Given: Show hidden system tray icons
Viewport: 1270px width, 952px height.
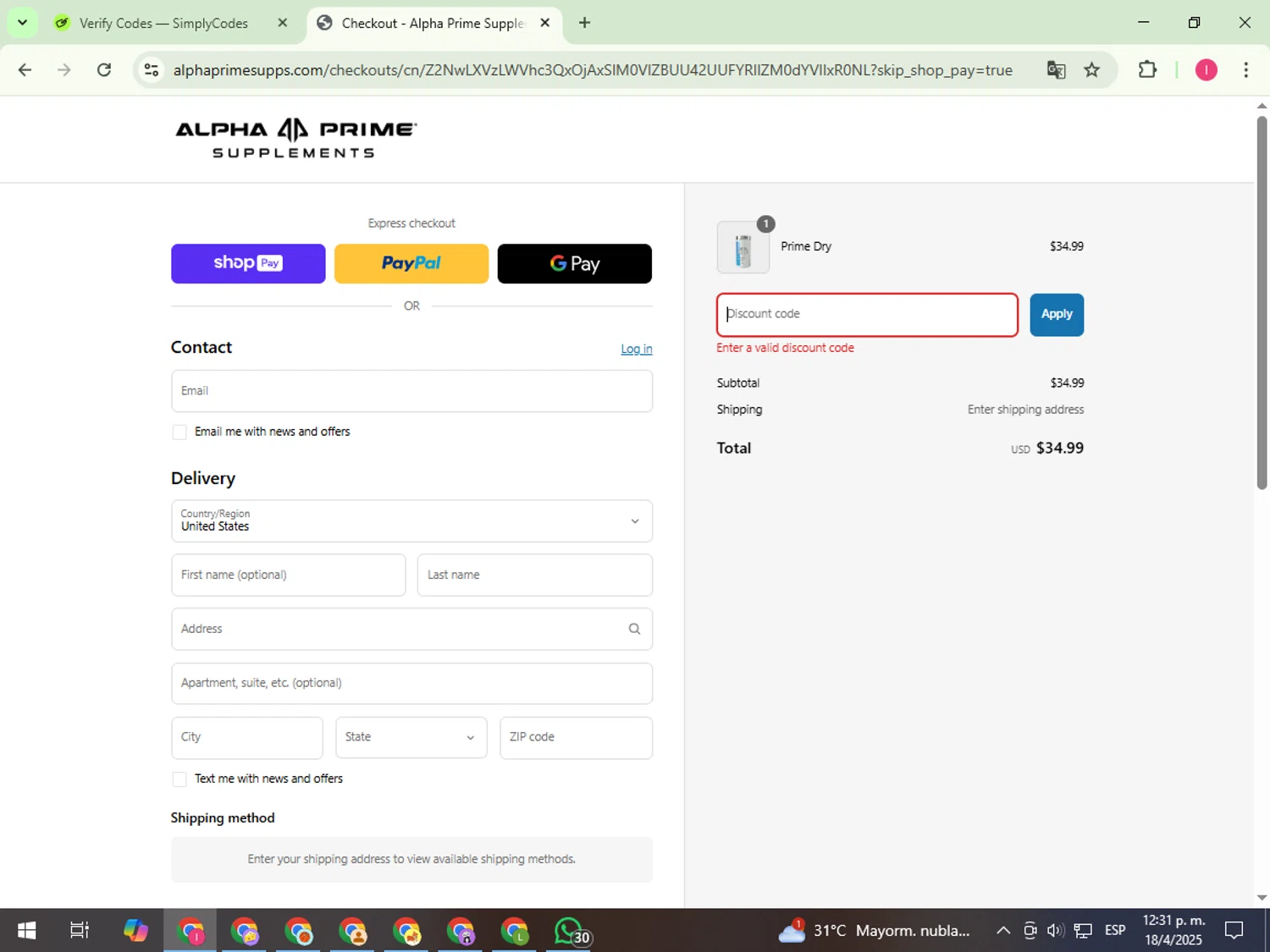Looking at the screenshot, I should point(1003,931).
